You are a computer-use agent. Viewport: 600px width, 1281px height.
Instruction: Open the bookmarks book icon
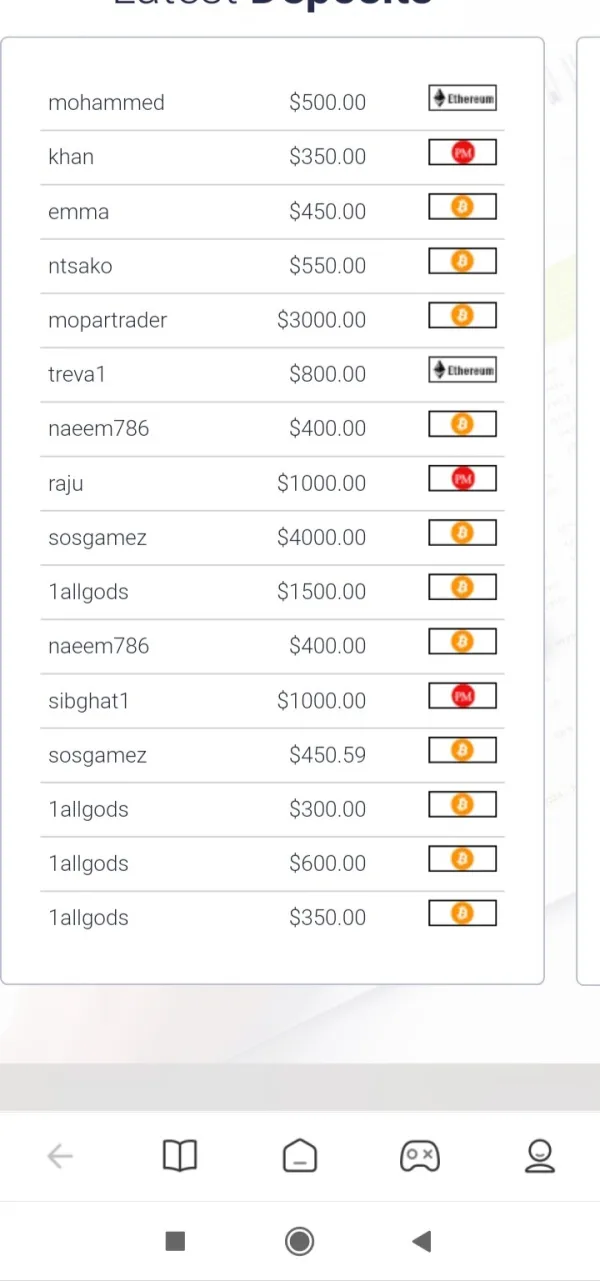[x=180, y=1156]
